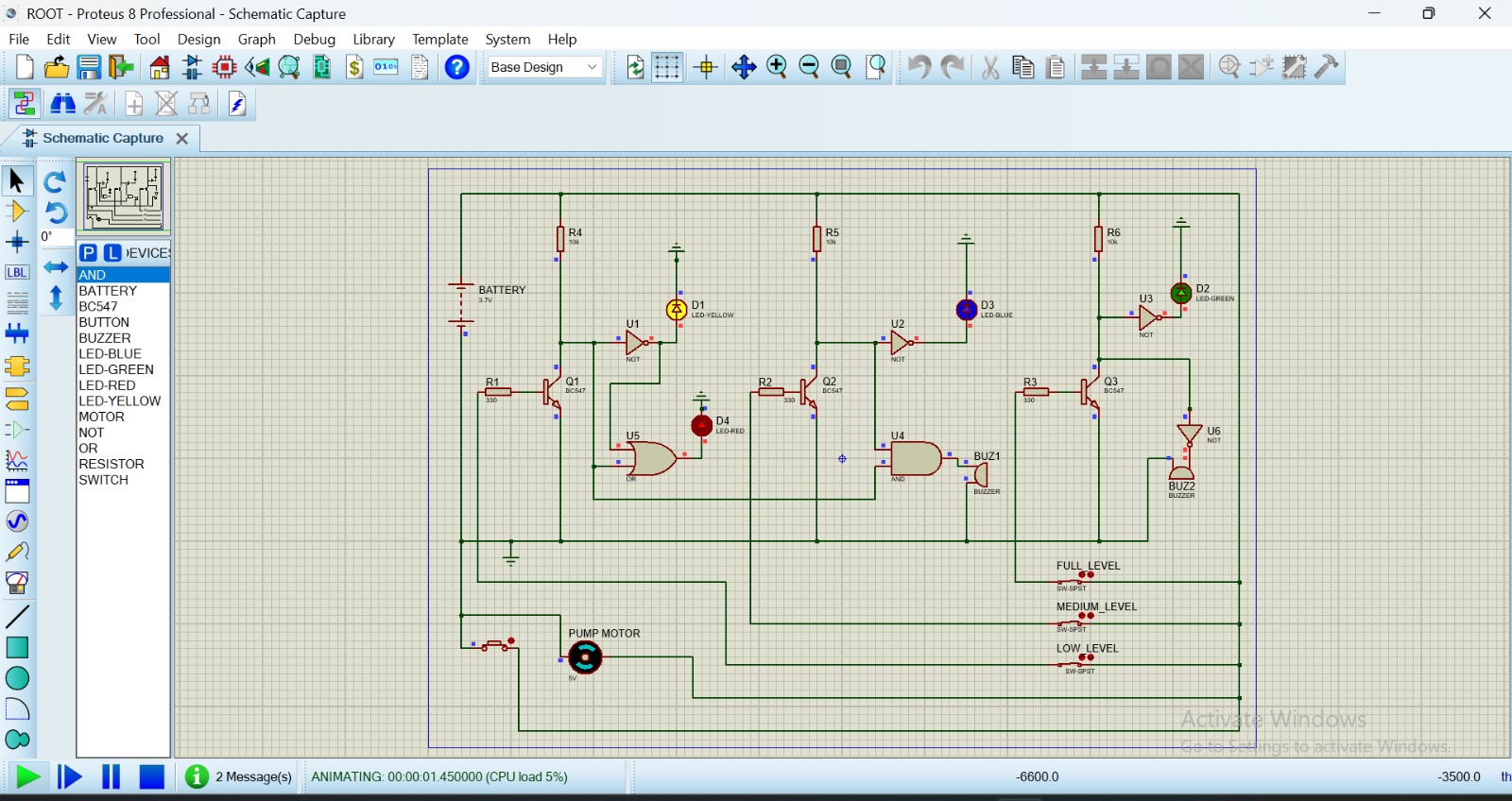Open the PCB Layout chip icon
This screenshot has height=801, width=1512.
click(x=225, y=67)
